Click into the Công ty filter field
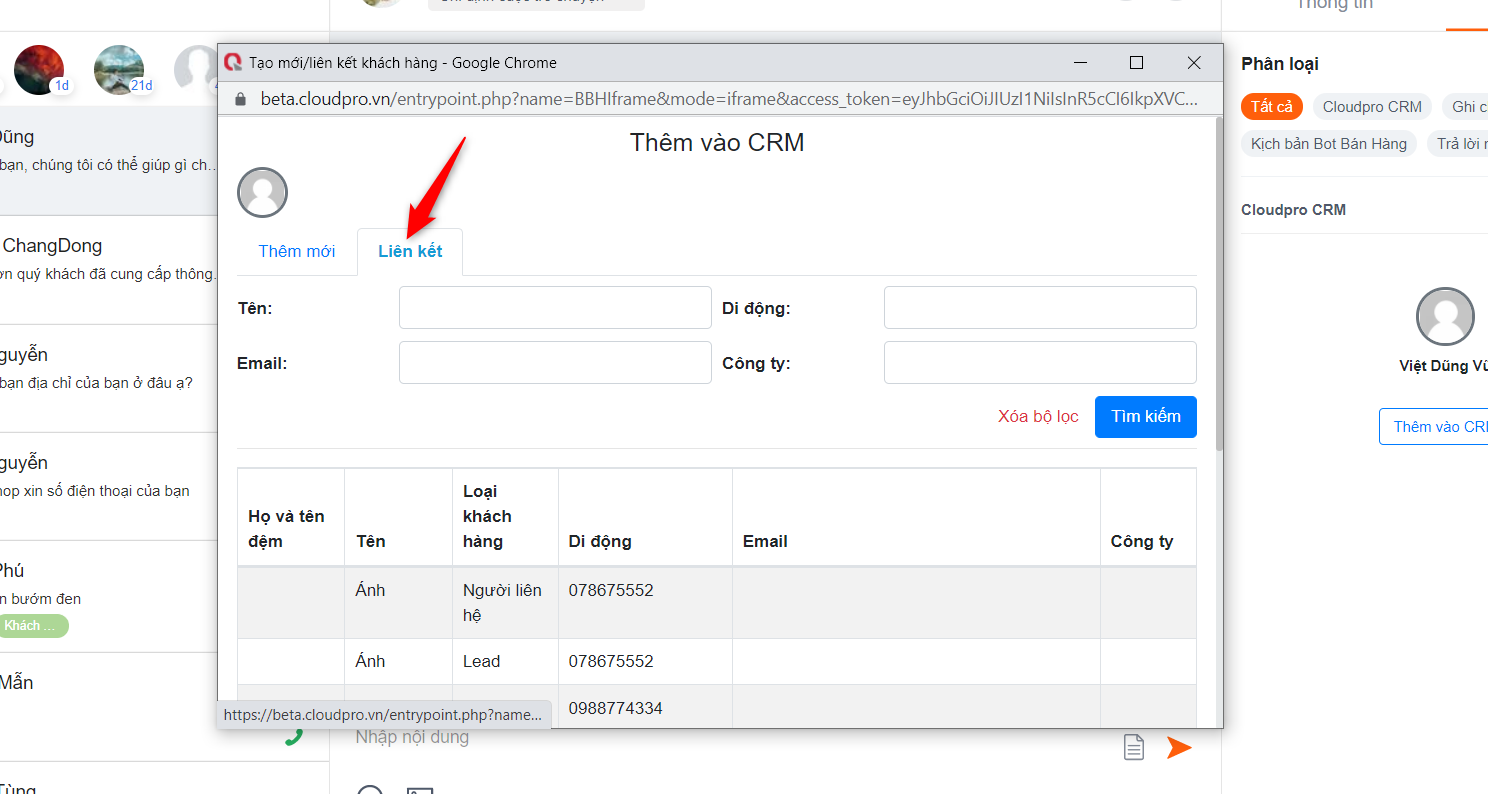1488x794 pixels. [1040, 363]
